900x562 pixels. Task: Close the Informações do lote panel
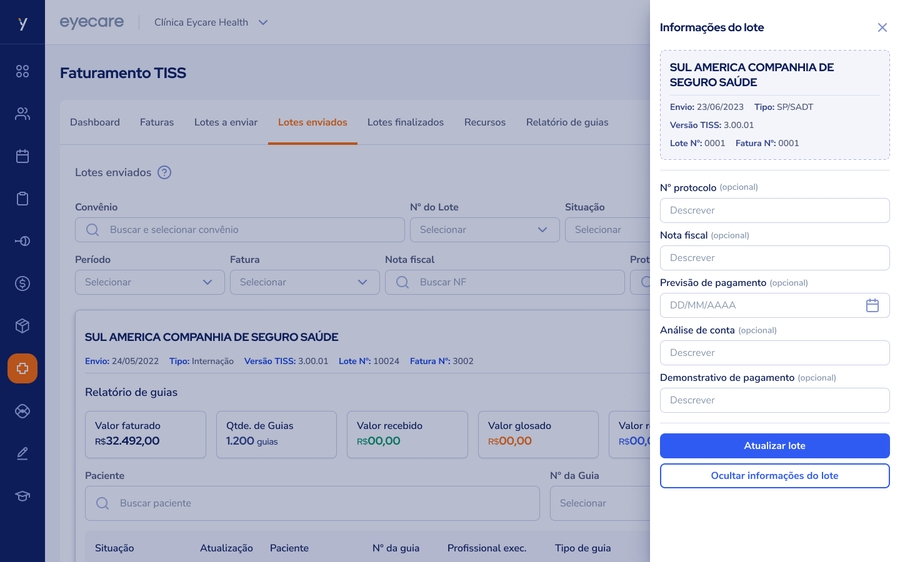pos(882,28)
